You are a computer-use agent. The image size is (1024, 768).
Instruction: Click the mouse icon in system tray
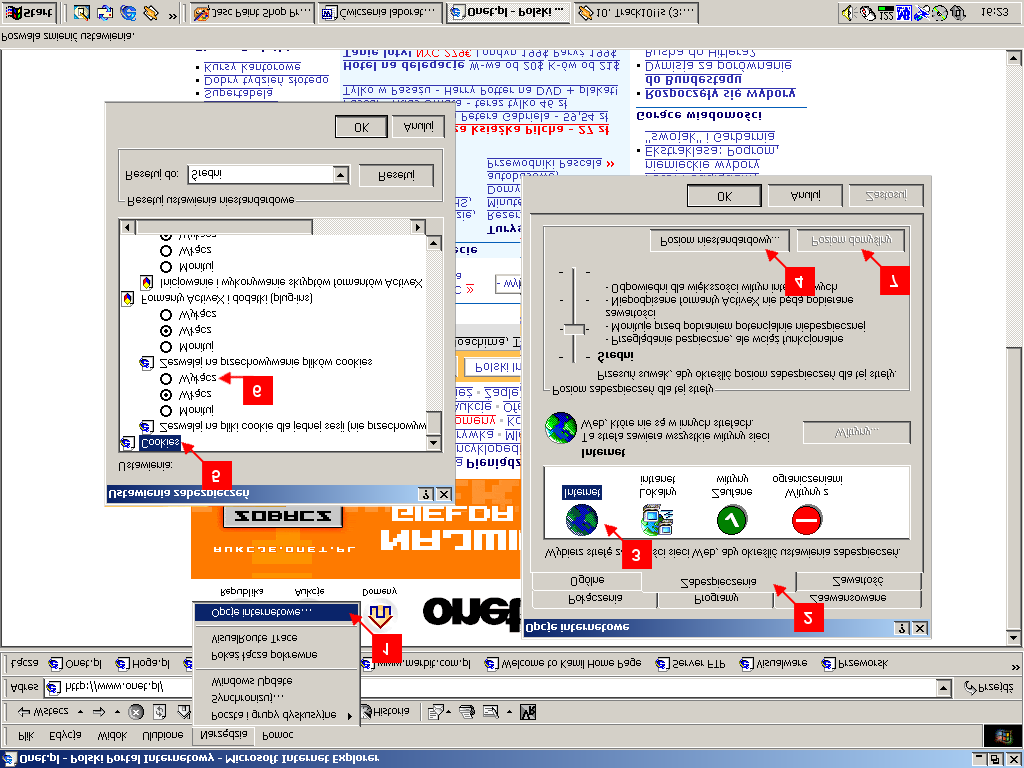click(867, 12)
